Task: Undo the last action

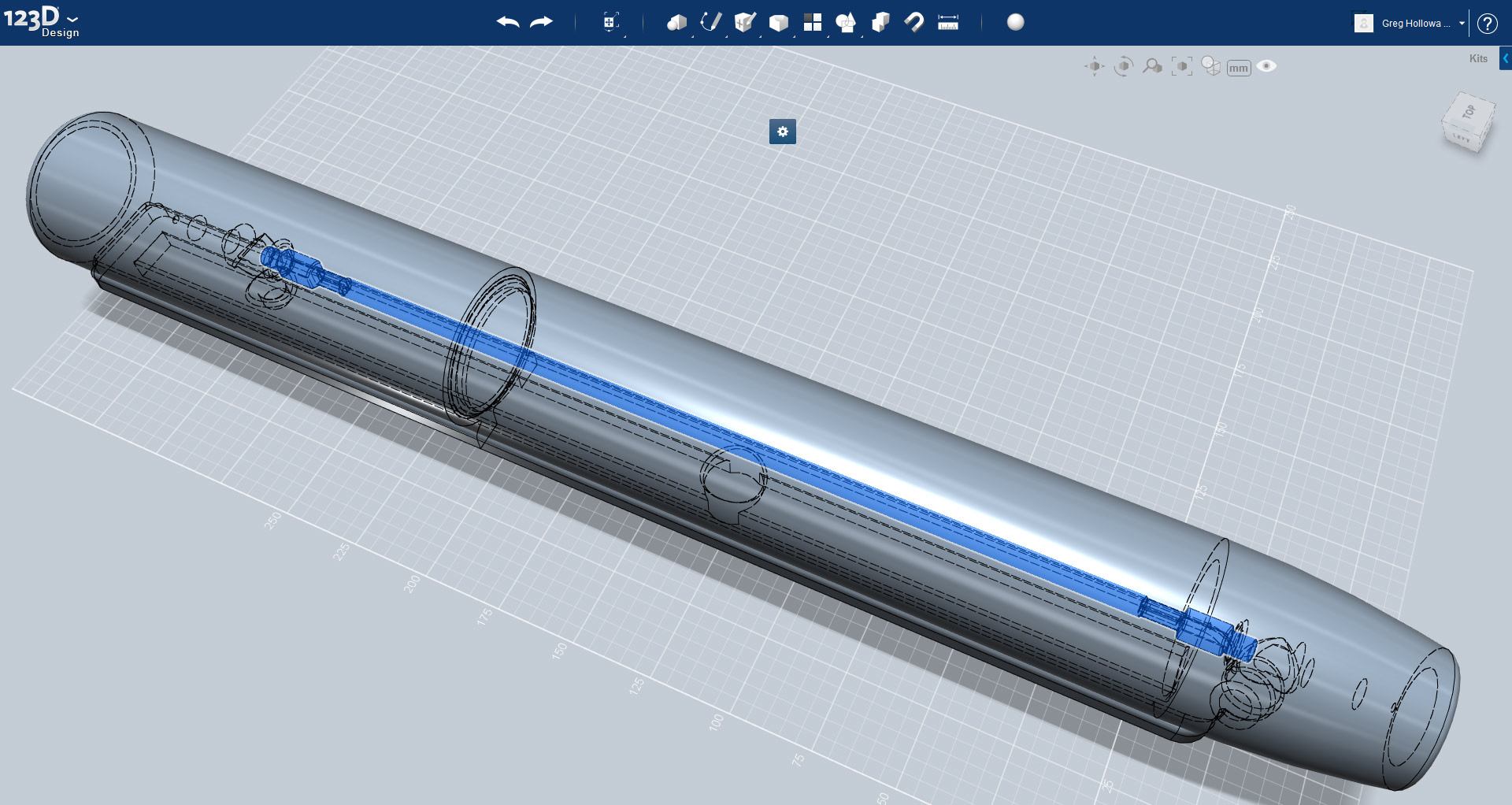Action: [508, 22]
